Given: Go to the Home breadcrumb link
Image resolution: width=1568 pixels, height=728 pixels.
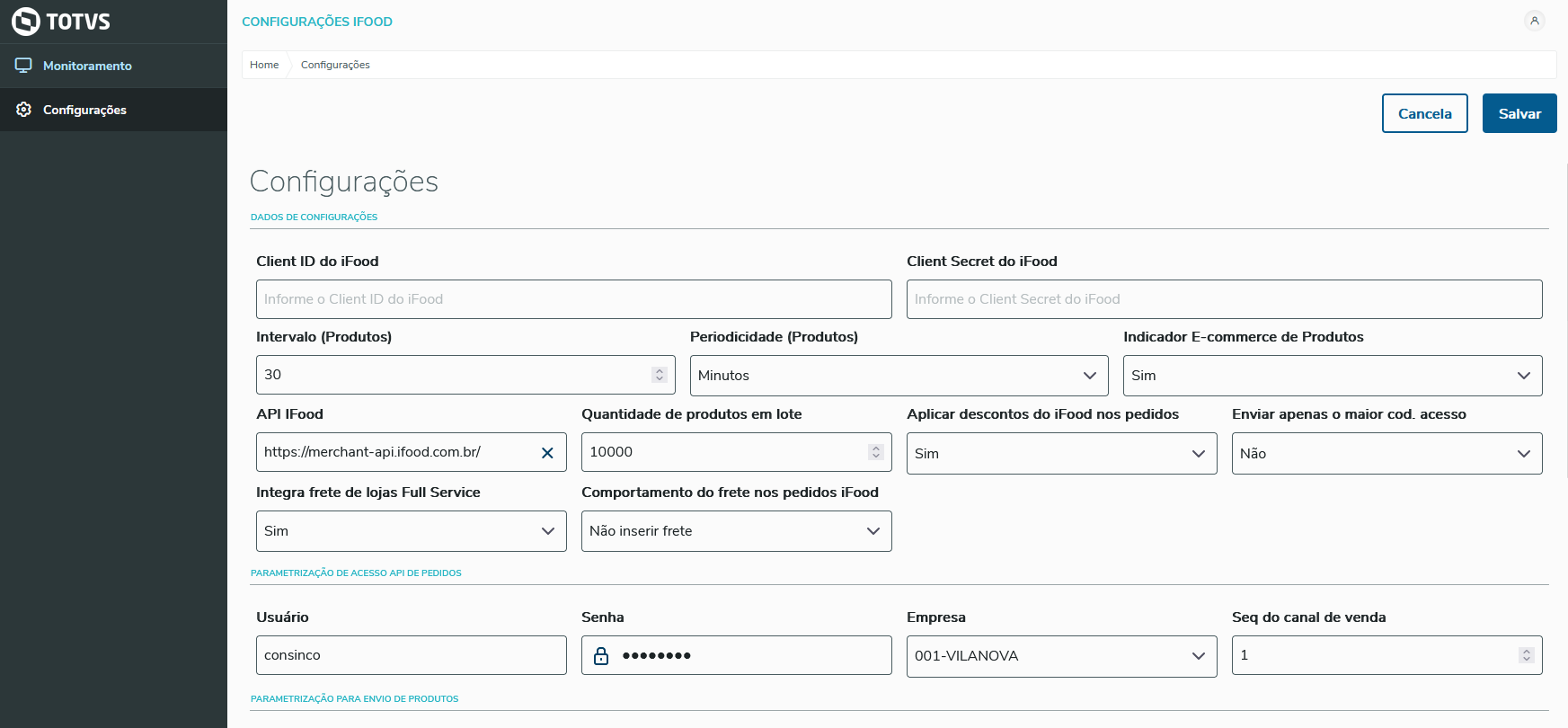Looking at the screenshot, I should tap(264, 65).
